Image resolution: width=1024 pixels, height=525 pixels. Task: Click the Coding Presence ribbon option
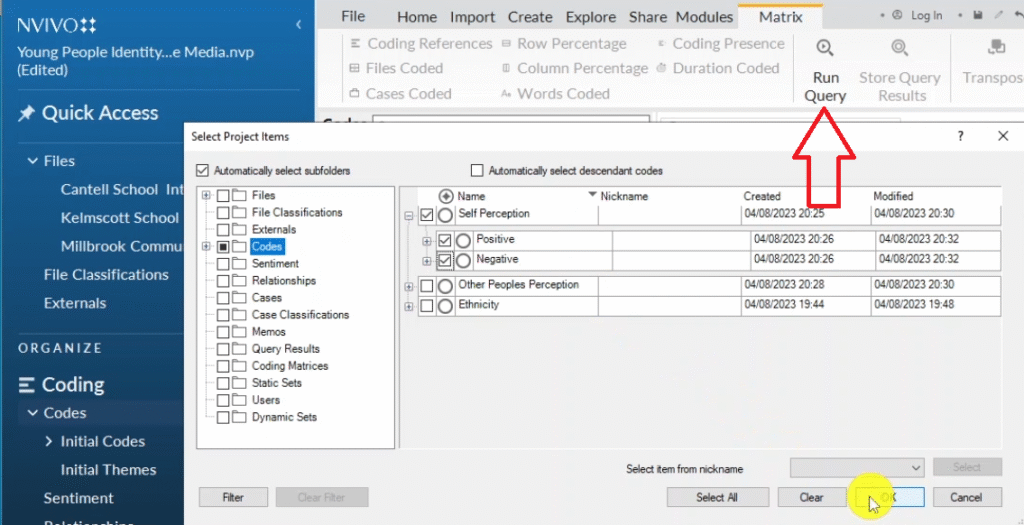pos(727,44)
